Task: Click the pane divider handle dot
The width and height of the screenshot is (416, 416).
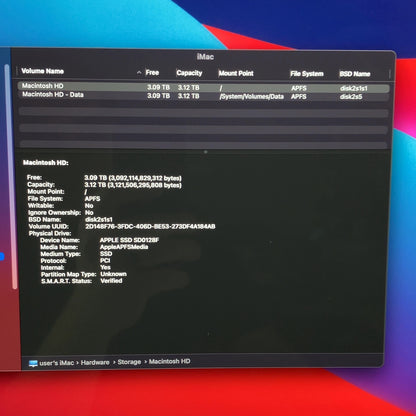Action: (x=206, y=152)
